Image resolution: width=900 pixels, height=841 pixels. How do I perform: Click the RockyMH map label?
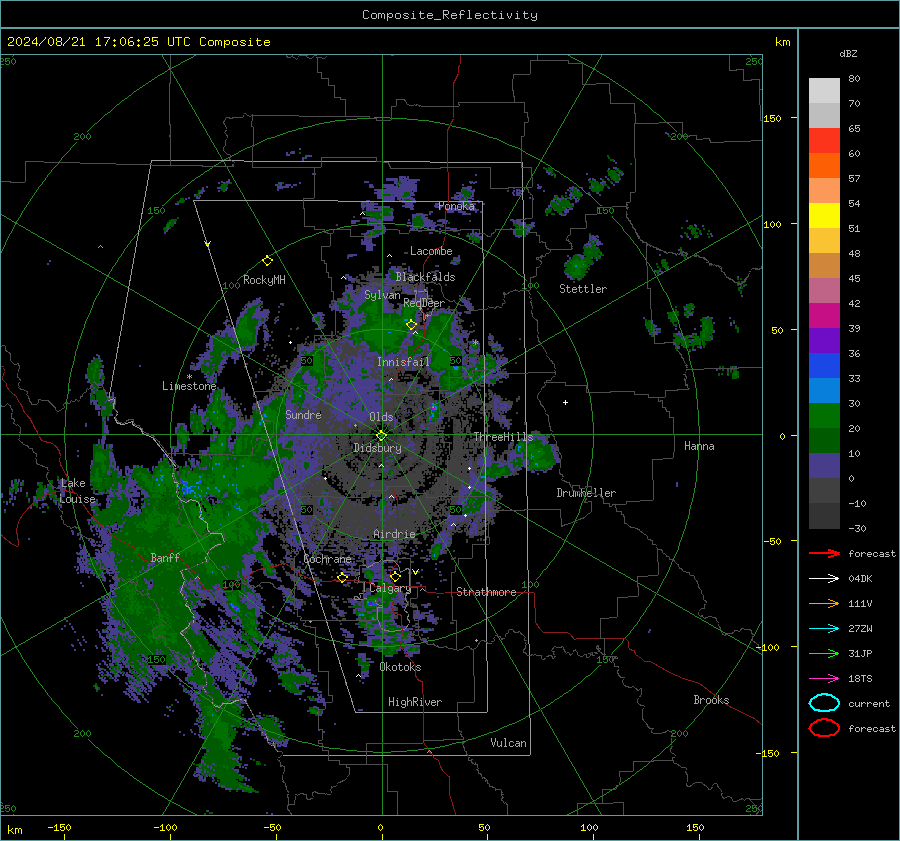[264, 280]
